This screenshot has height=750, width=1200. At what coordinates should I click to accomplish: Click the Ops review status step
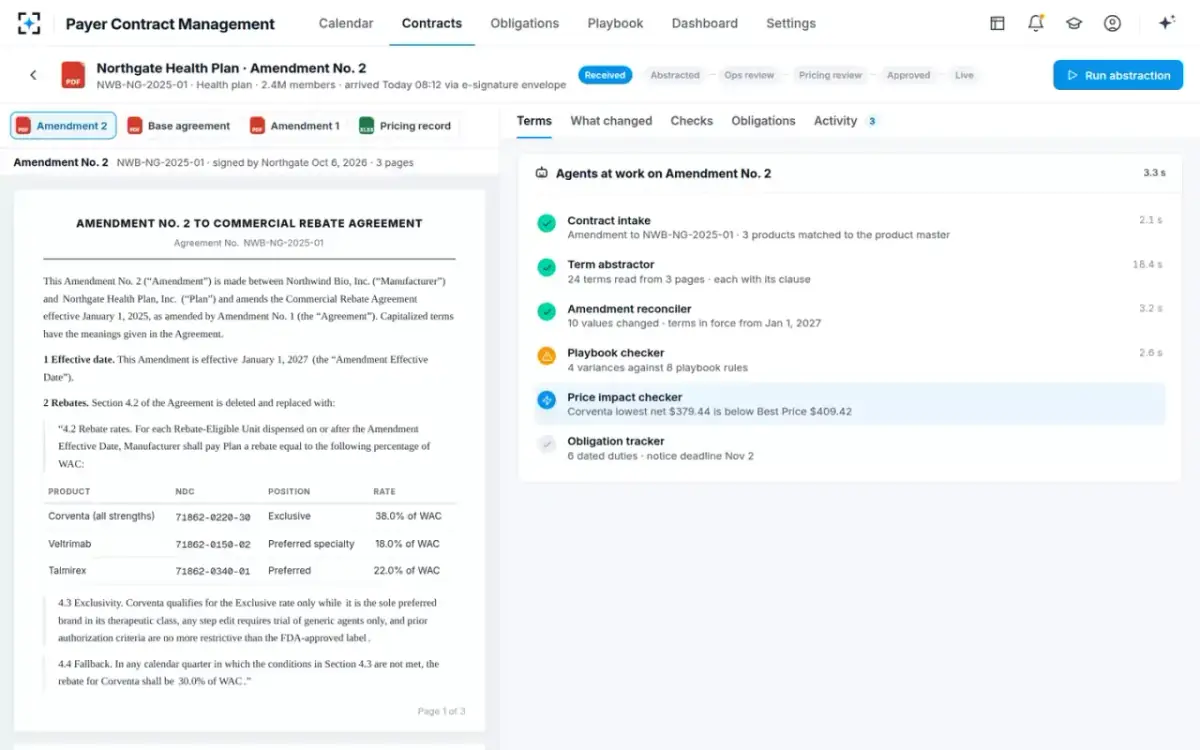click(x=749, y=75)
